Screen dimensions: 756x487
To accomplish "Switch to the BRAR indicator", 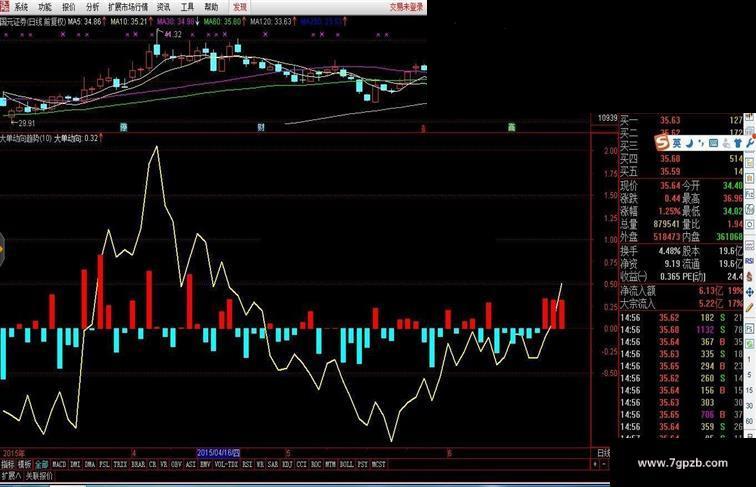I will [x=138, y=464].
